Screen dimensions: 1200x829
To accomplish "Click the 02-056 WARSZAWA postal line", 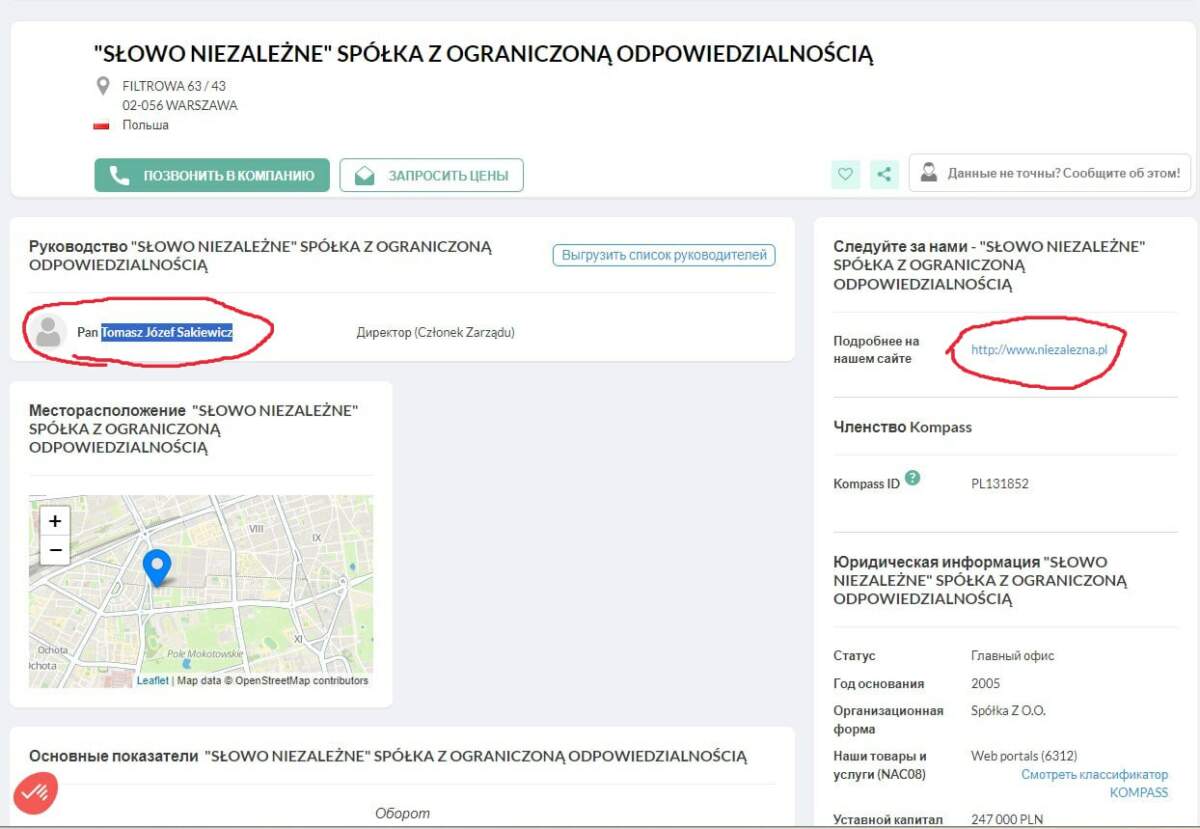I will [180, 105].
